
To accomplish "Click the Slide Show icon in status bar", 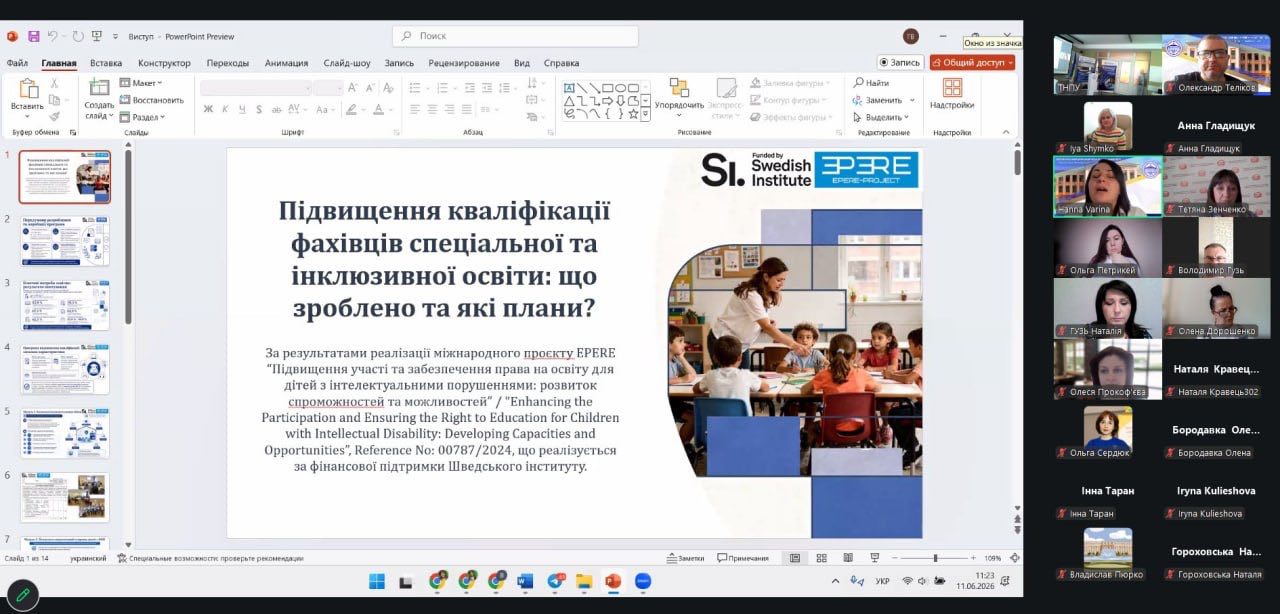I will pos(874,558).
